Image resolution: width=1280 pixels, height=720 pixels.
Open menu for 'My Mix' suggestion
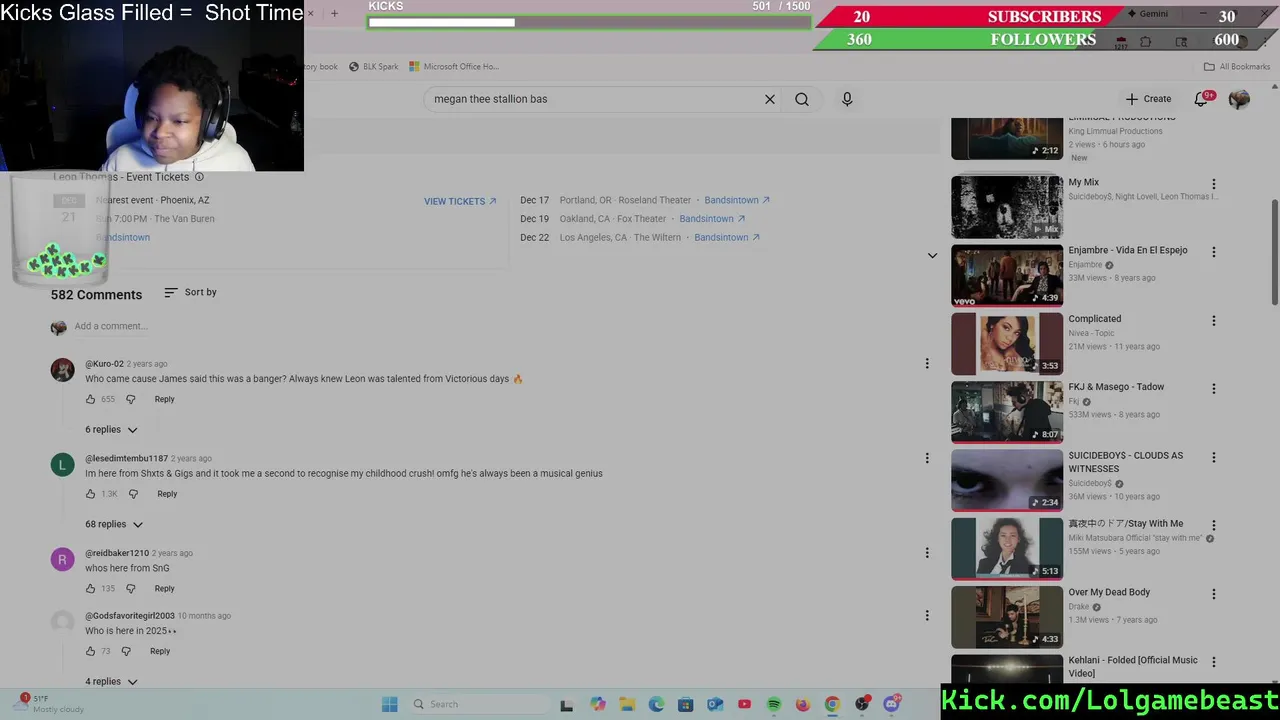[x=1214, y=184]
